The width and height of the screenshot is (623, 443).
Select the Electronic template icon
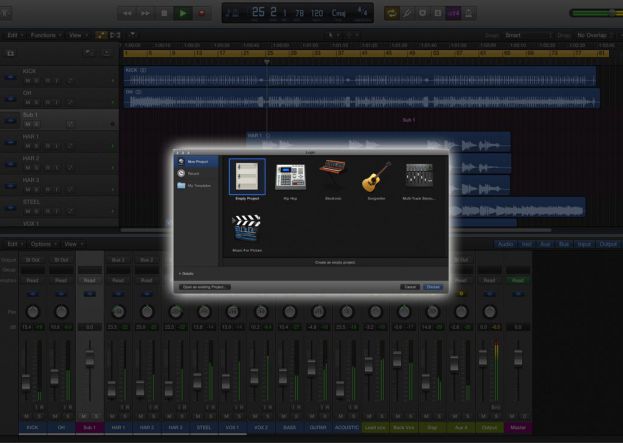333,174
